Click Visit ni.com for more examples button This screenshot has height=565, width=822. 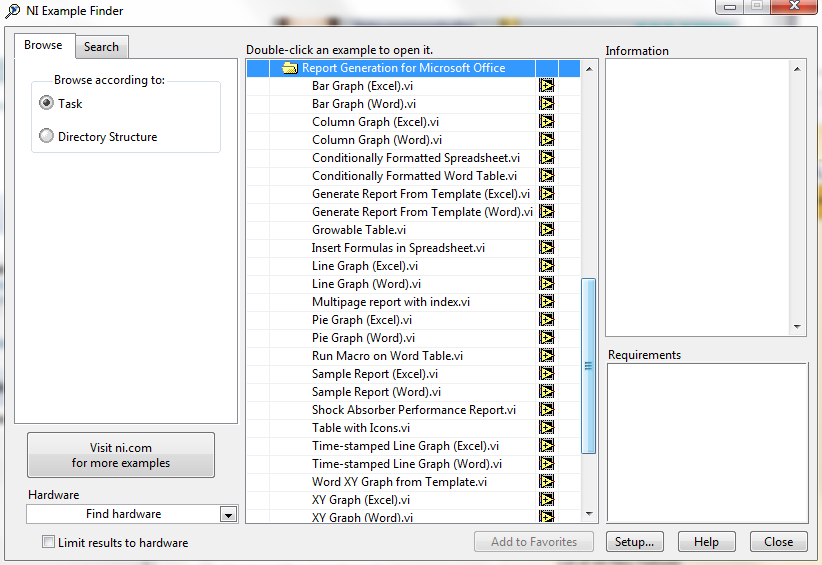point(121,455)
